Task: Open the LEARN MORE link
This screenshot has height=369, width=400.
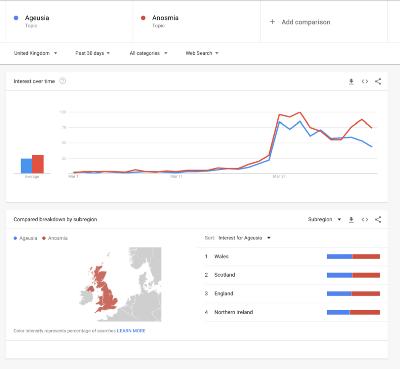Action: pos(131,331)
